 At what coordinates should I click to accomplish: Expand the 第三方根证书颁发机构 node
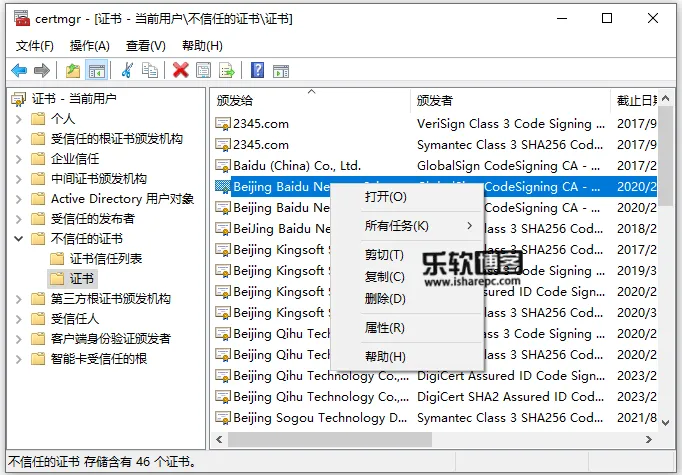pyautogui.click(x=19, y=299)
